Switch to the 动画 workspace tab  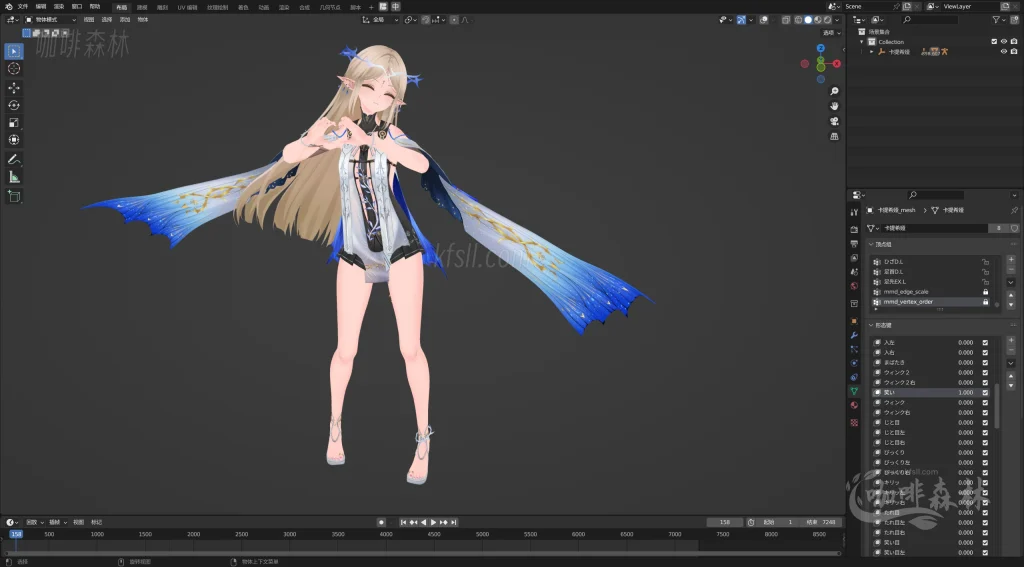263,7
